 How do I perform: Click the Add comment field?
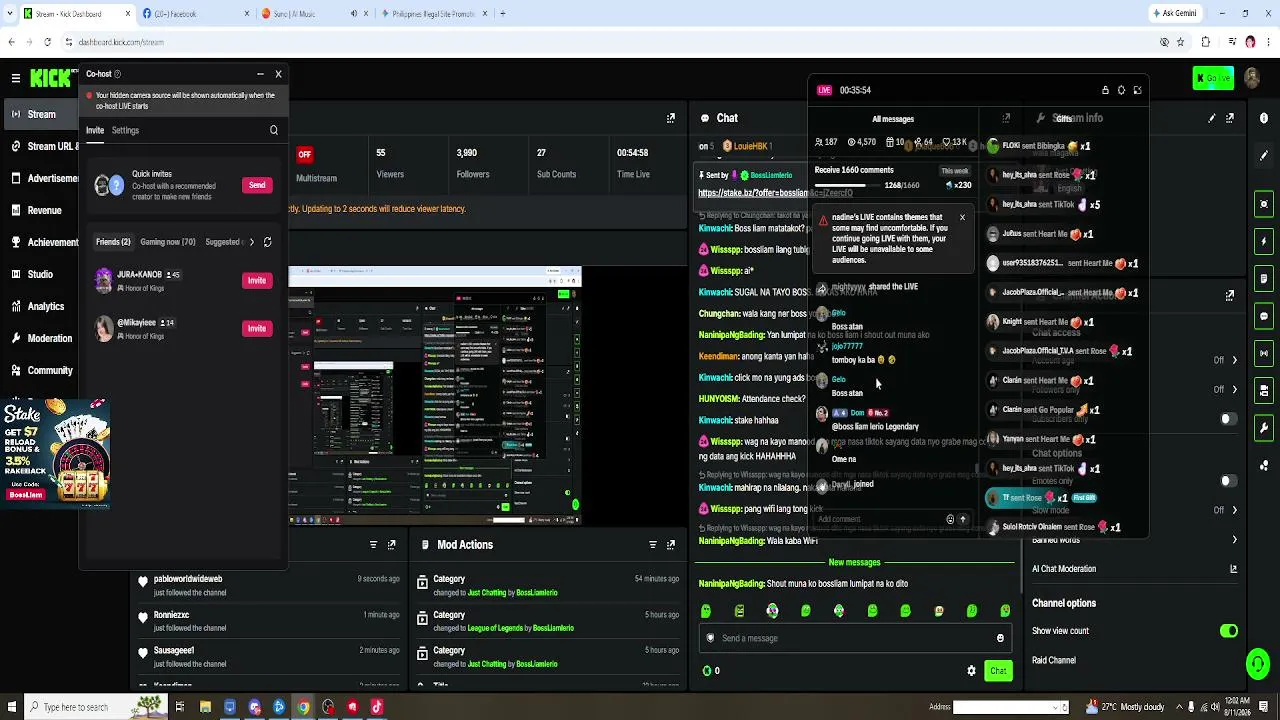point(878,519)
